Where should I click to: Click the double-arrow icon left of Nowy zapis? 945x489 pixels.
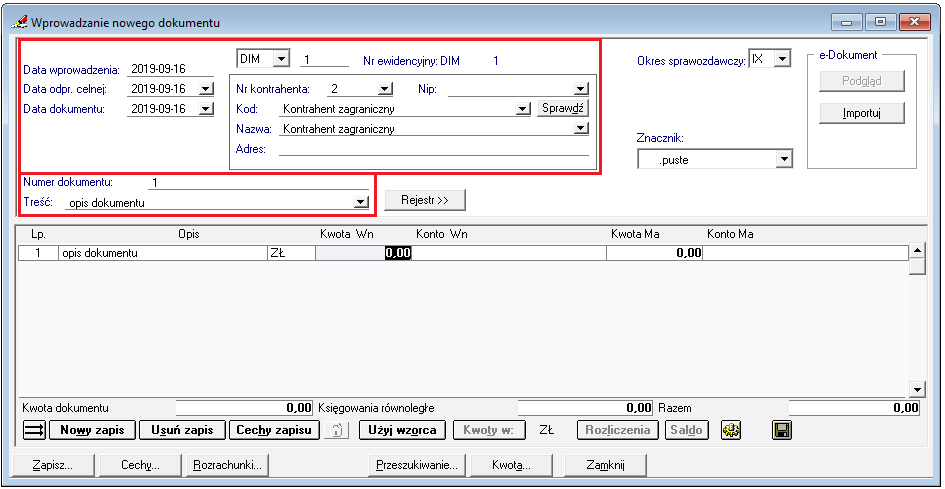pyautogui.click(x=33, y=430)
